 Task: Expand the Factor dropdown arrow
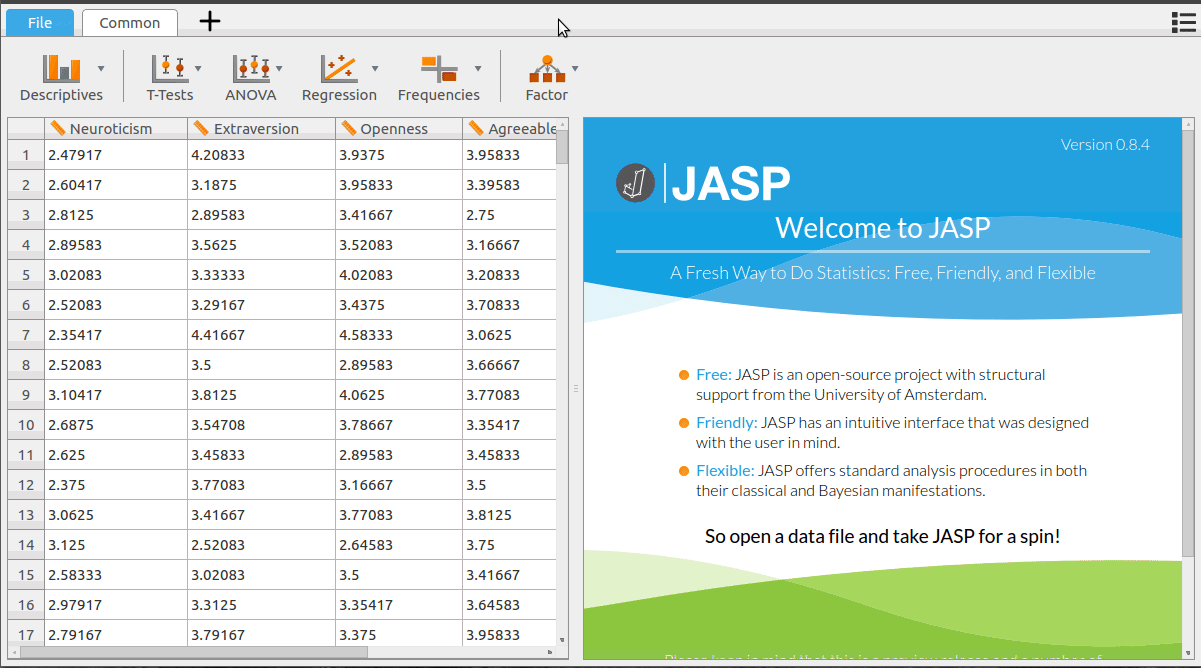[x=575, y=68]
